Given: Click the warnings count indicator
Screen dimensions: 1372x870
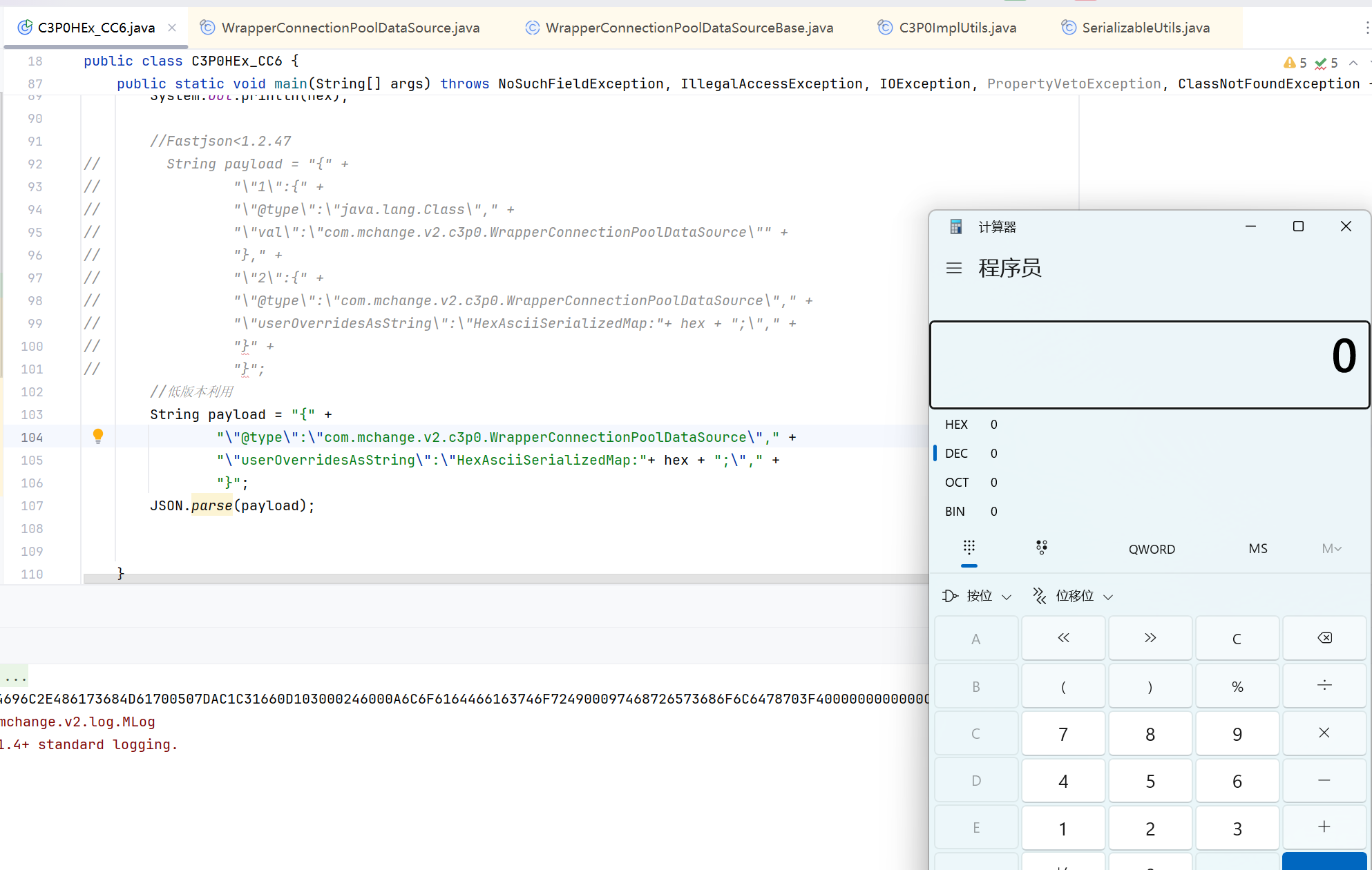Looking at the screenshot, I should pos(1295,63).
